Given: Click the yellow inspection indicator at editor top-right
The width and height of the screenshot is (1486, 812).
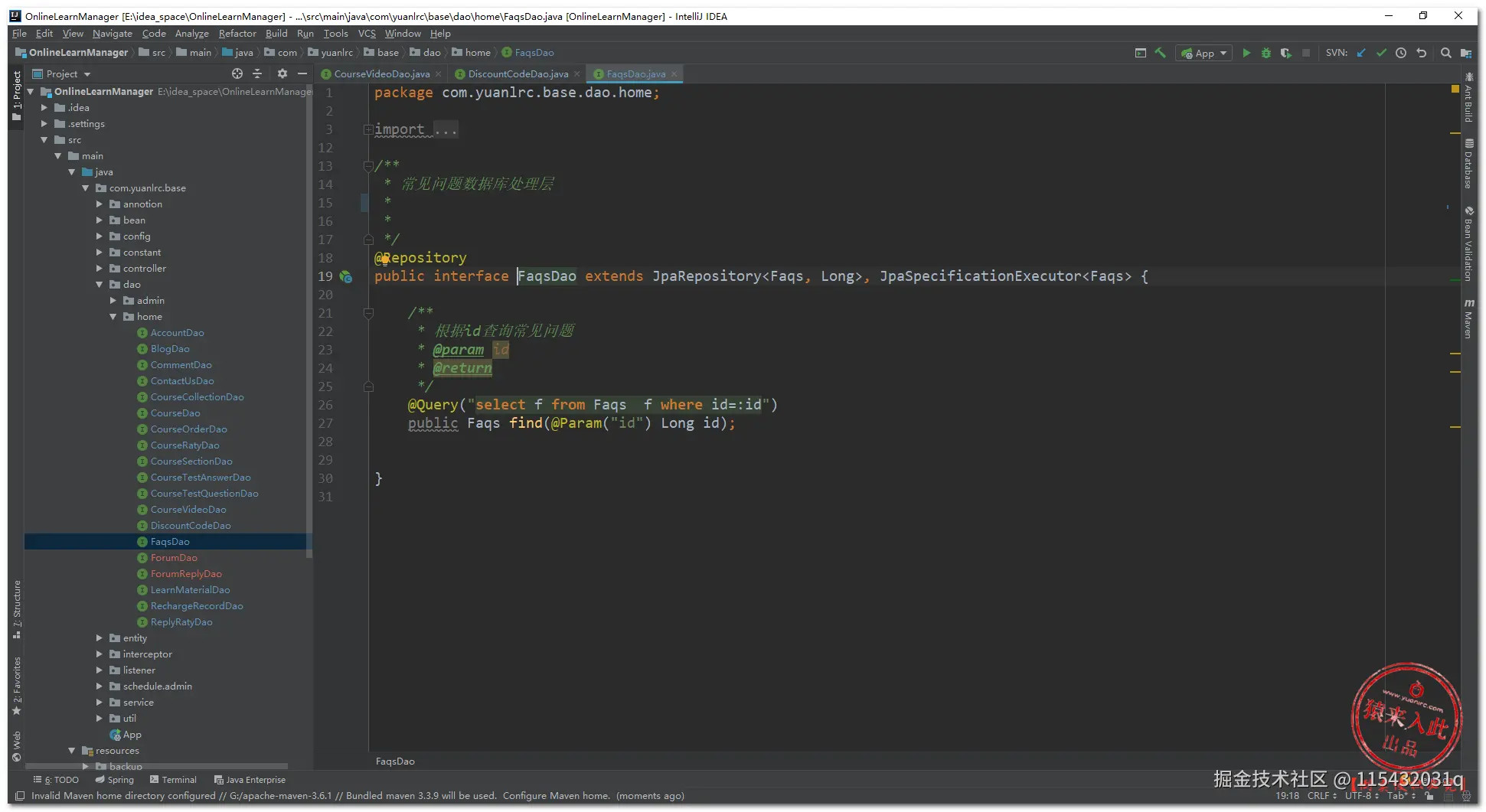Looking at the screenshot, I should point(1455,90).
